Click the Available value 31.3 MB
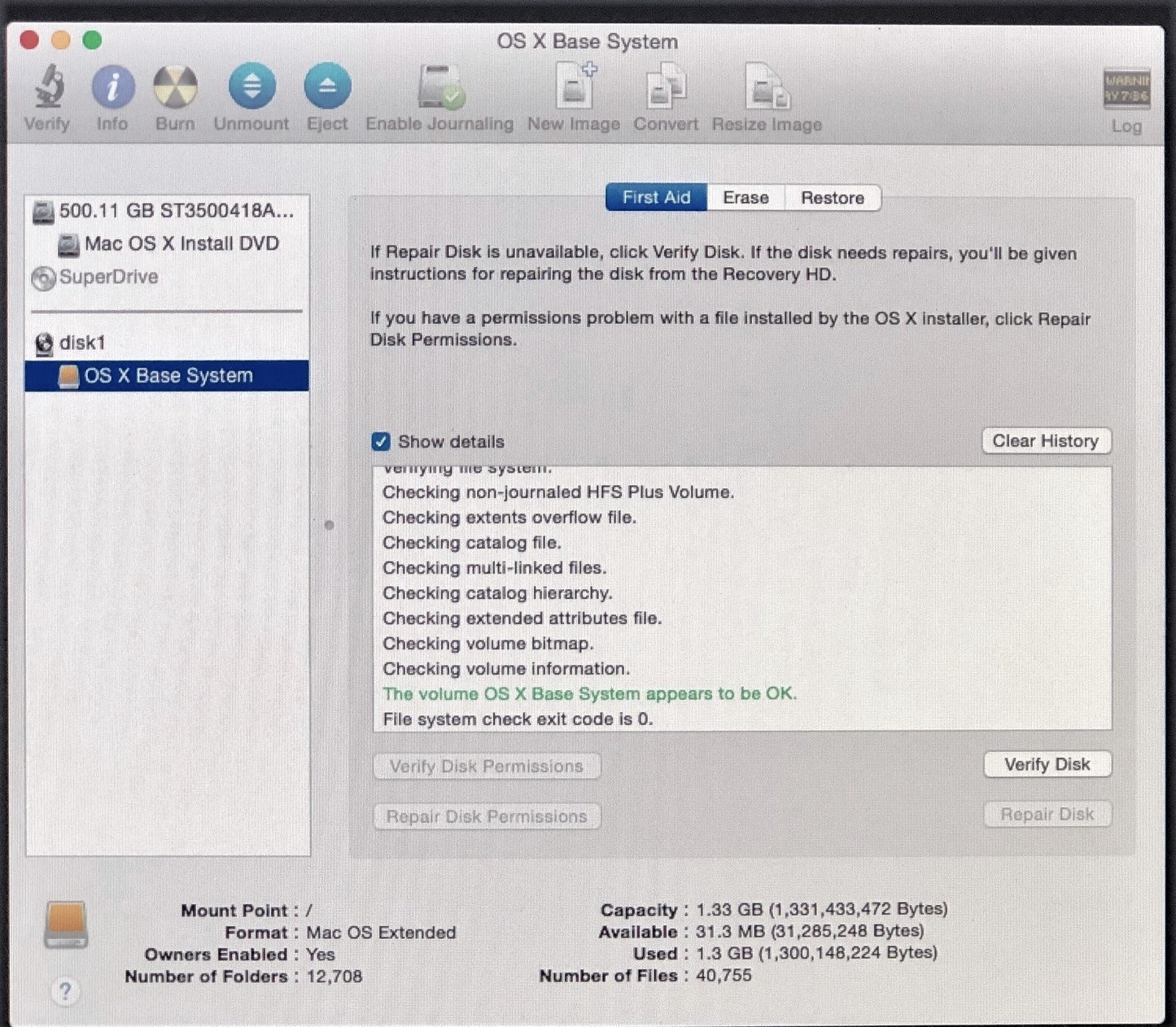The width and height of the screenshot is (1176, 1027). (810, 931)
